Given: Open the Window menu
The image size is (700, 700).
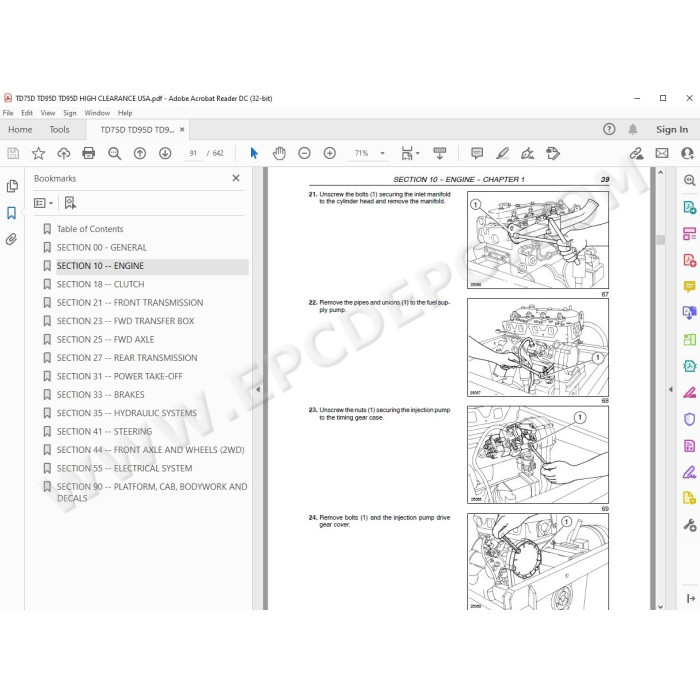Looking at the screenshot, I should 97,113.
